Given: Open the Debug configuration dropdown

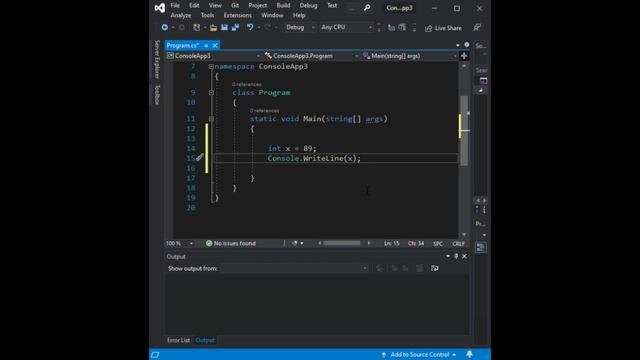Looking at the screenshot, I should point(300,27).
